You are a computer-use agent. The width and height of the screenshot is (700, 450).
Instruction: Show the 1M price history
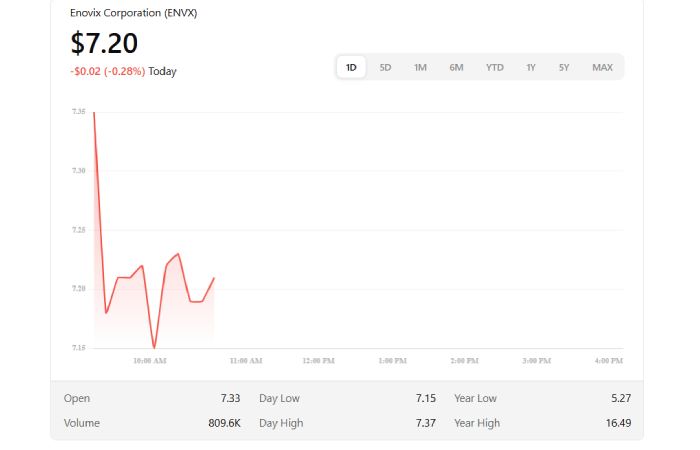pyautogui.click(x=420, y=67)
